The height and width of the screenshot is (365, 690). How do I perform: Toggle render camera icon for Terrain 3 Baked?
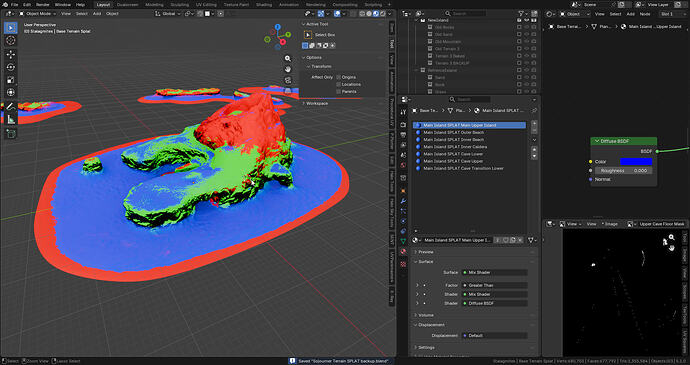[534, 56]
